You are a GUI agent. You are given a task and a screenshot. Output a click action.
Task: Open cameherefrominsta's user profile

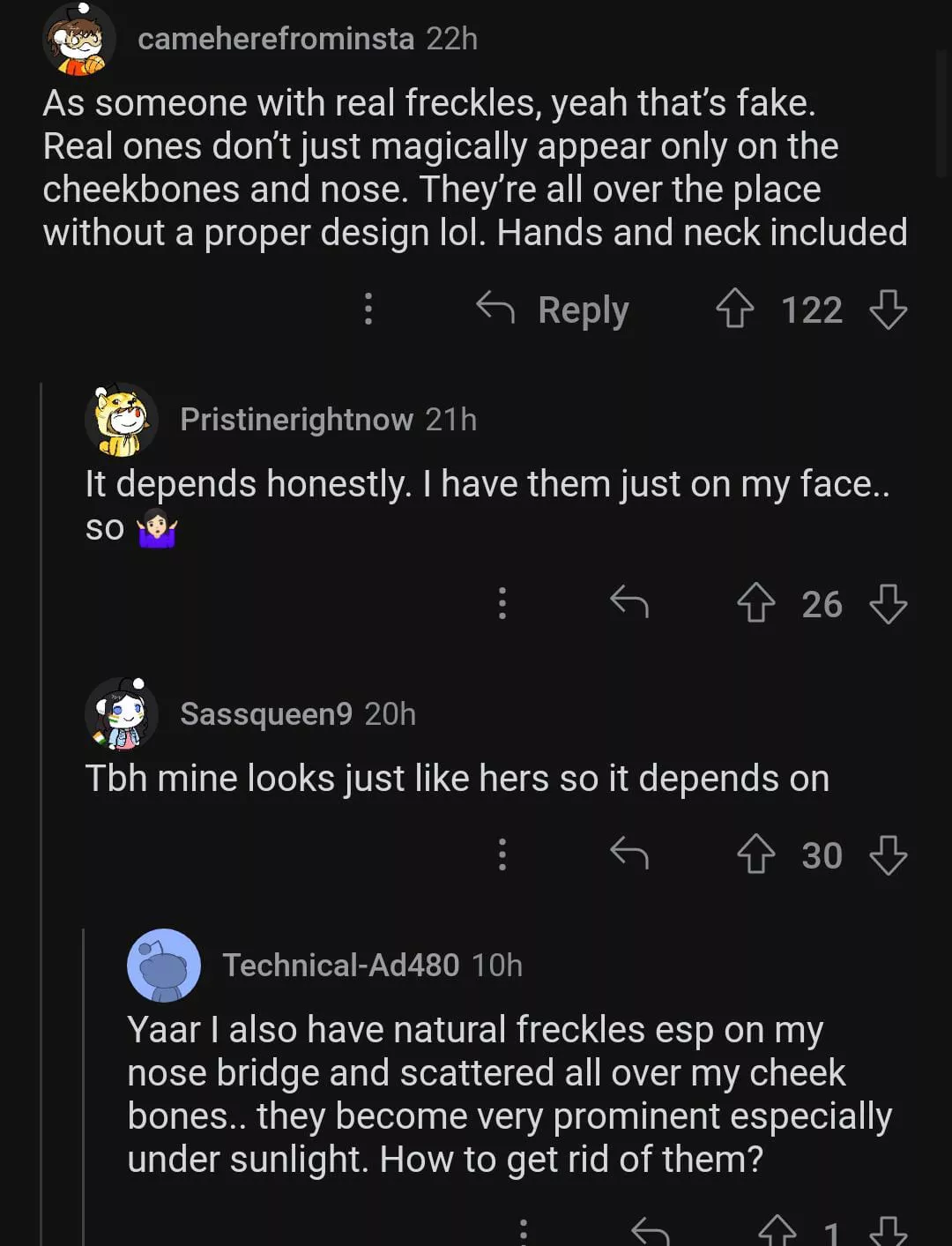(x=276, y=39)
